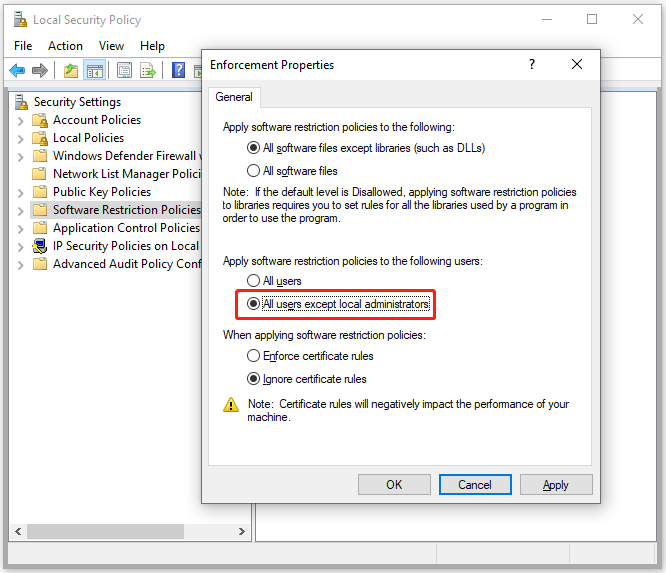Open the Help menu
The width and height of the screenshot is (666, 573).
click(152, 46)
